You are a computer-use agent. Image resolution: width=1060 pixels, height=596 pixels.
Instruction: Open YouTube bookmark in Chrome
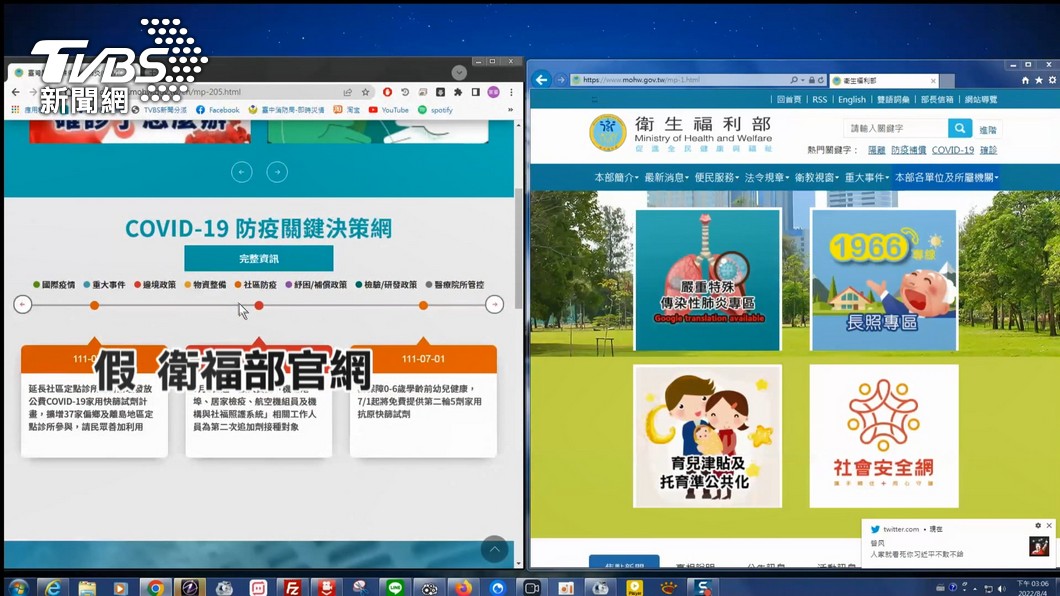389,109
